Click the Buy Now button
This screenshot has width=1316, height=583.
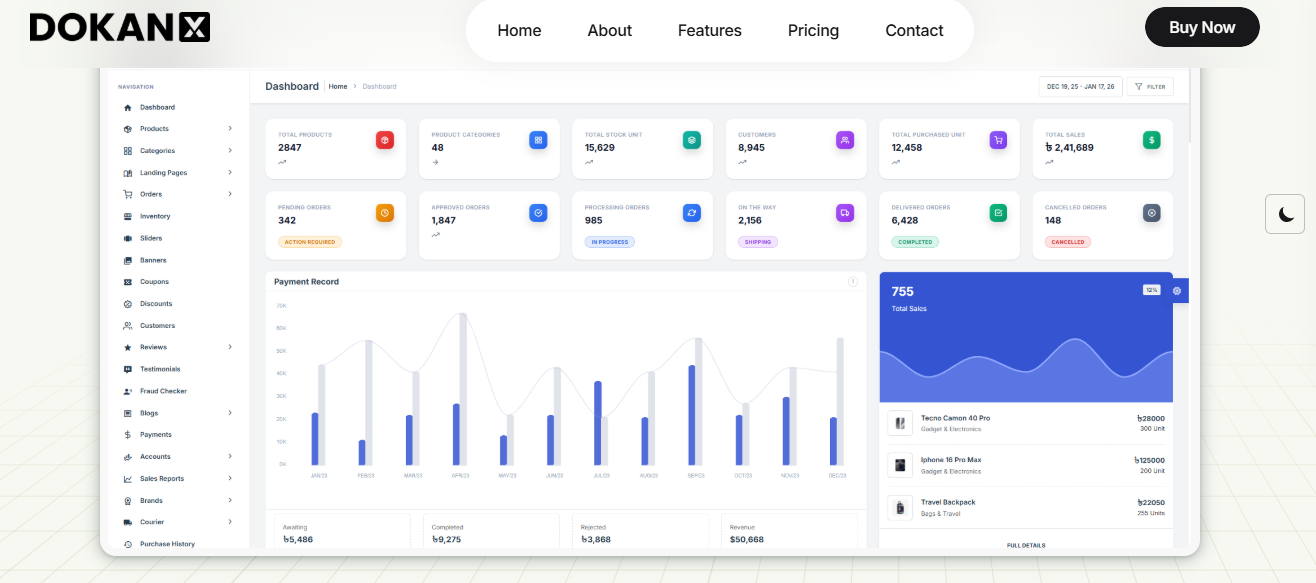tap(1202, 27)
